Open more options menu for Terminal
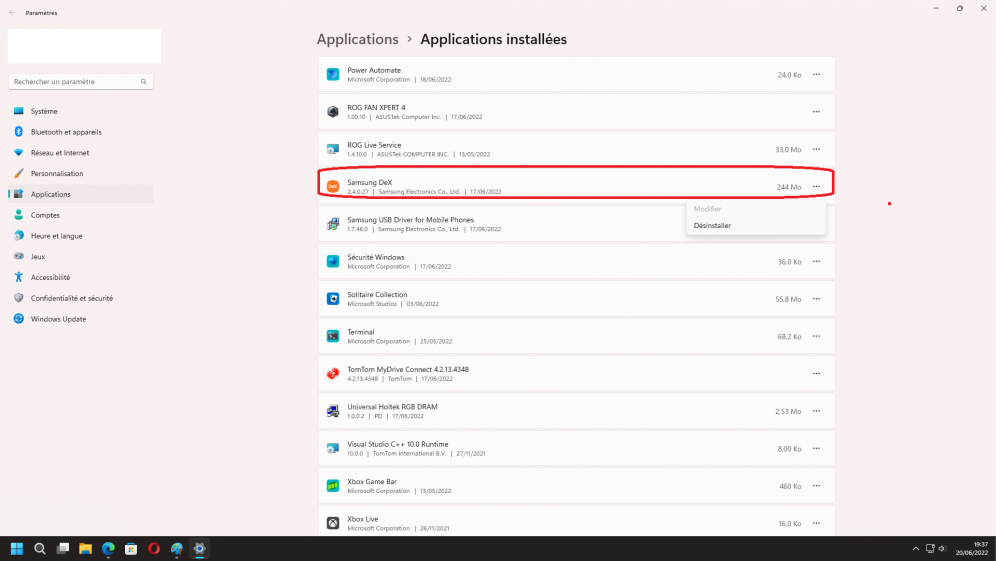This screenshot has height=561, width=1000. tap(816, 336)
